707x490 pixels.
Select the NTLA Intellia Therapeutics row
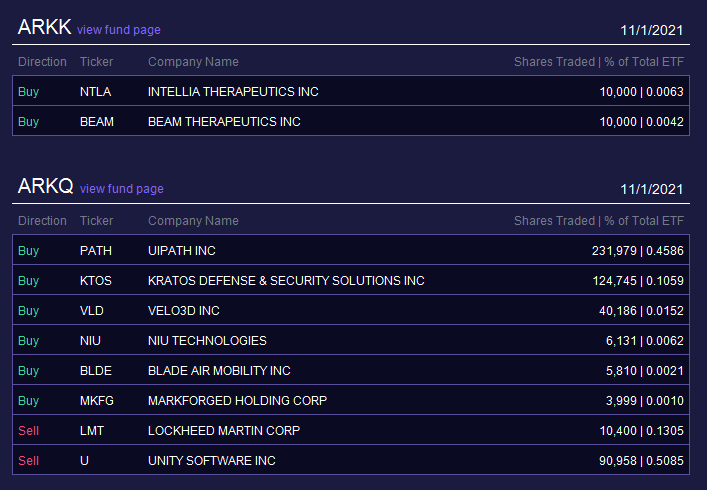pos(351,91)
